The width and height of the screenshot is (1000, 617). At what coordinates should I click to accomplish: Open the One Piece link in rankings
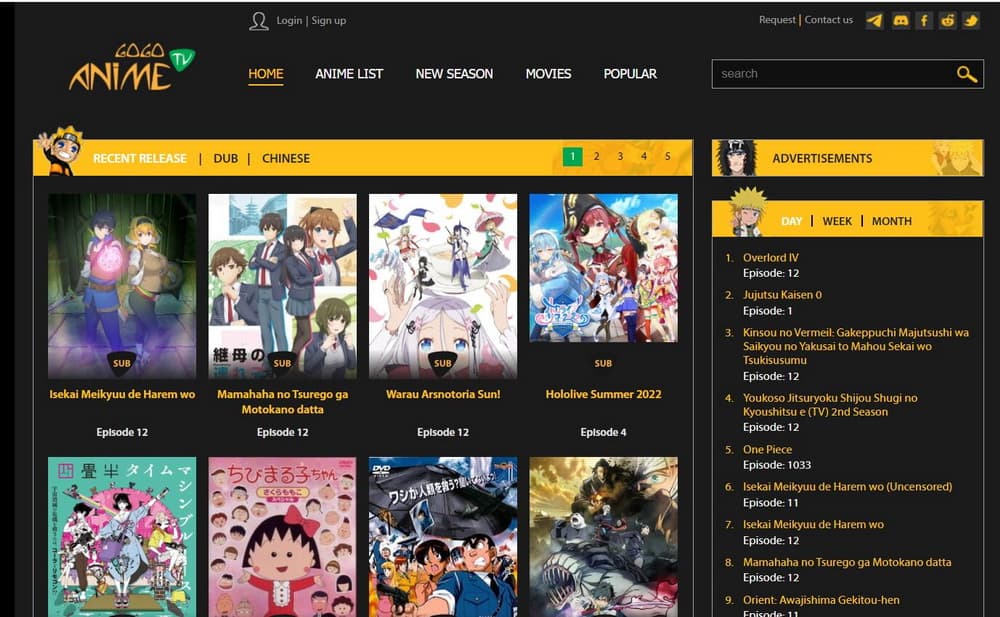click(767, 449)
